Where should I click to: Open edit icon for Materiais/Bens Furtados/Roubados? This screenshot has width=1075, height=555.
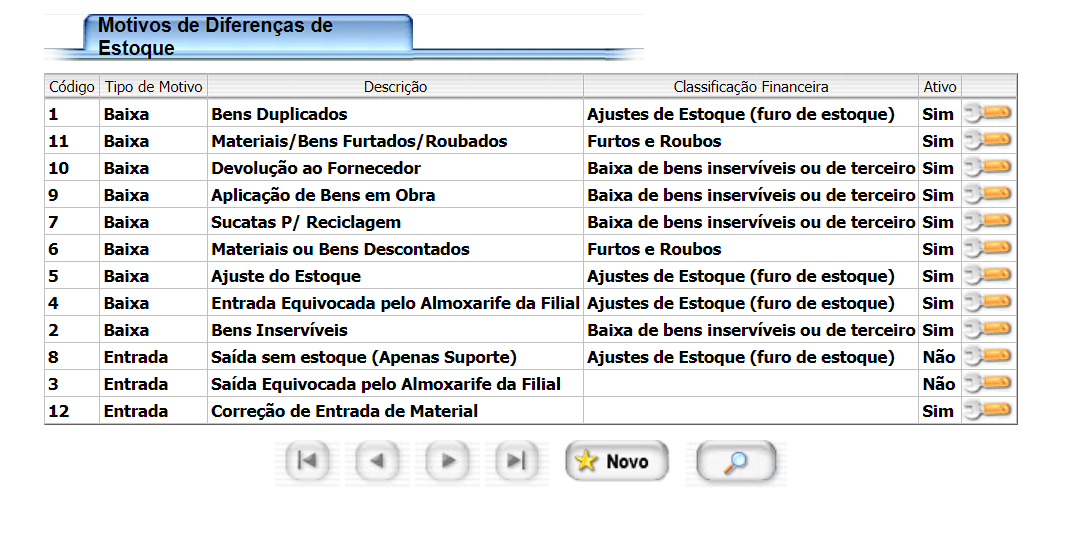988,140
